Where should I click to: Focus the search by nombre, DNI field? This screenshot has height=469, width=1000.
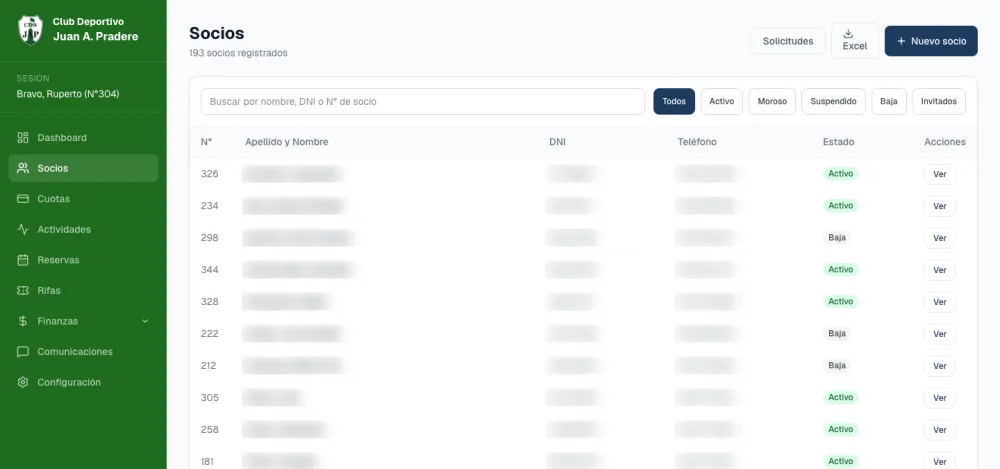pyautogui.click(x=423, y=101)
